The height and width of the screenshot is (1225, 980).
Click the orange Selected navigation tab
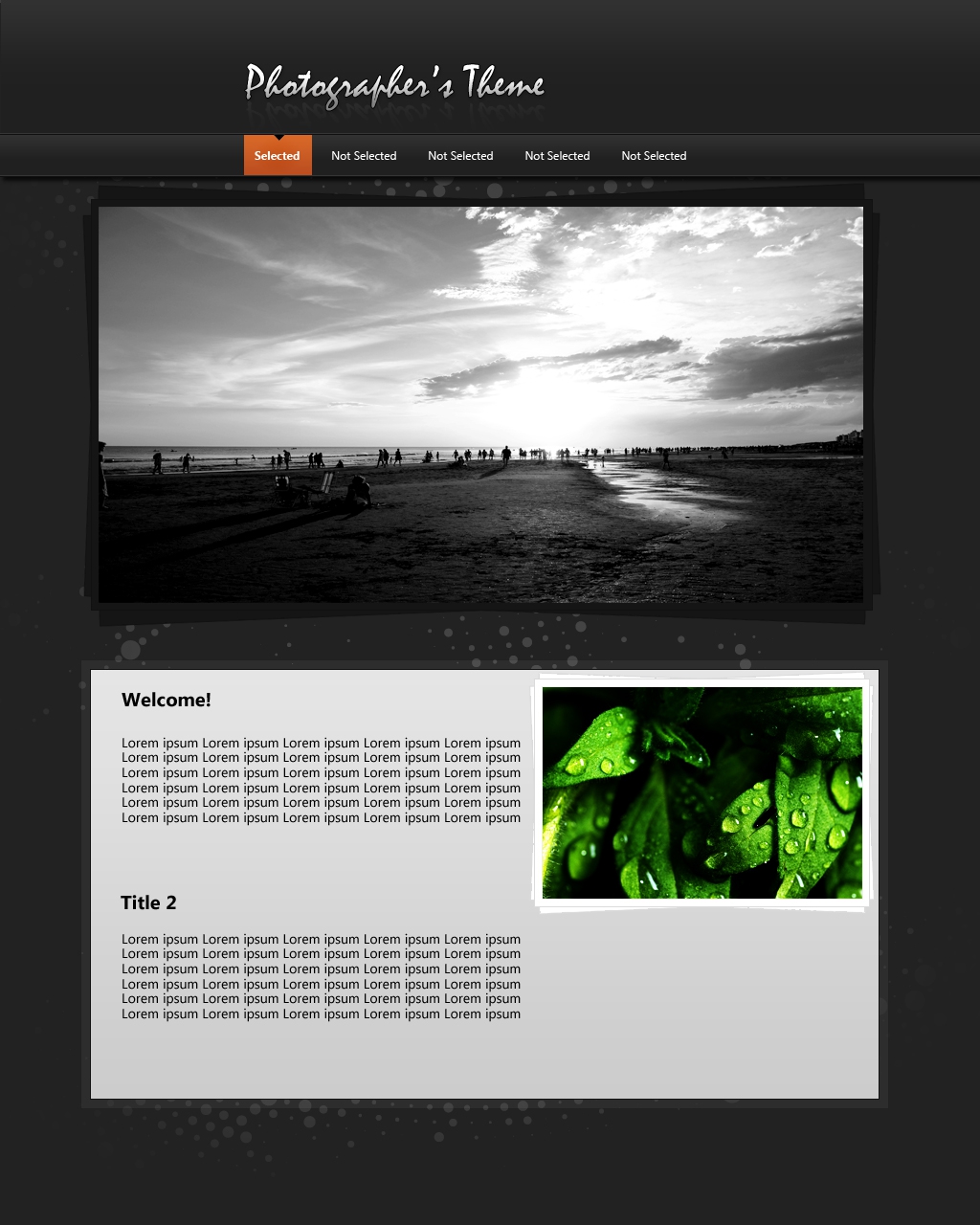coord(278,155)
